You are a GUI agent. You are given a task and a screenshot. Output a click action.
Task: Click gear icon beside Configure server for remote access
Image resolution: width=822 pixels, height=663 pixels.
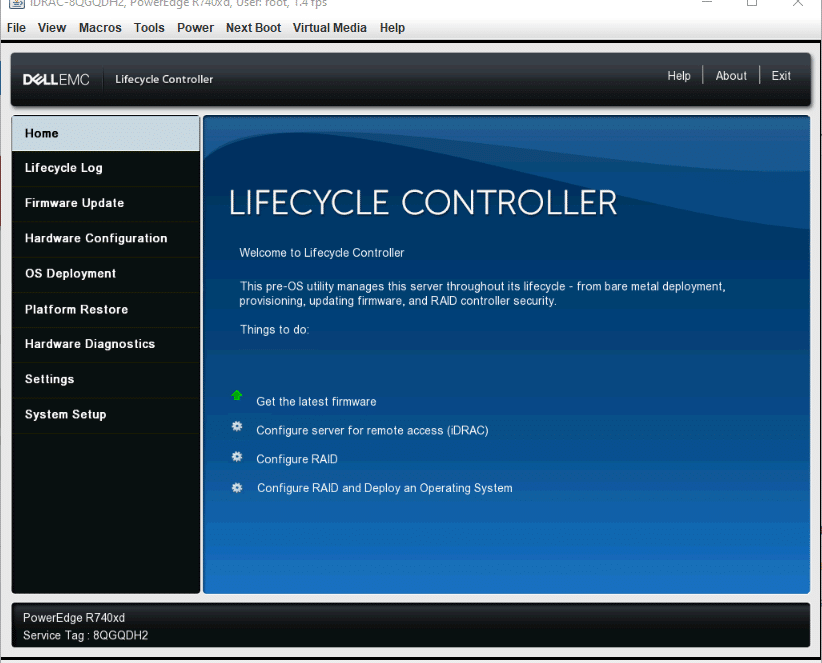coord(237,427)
